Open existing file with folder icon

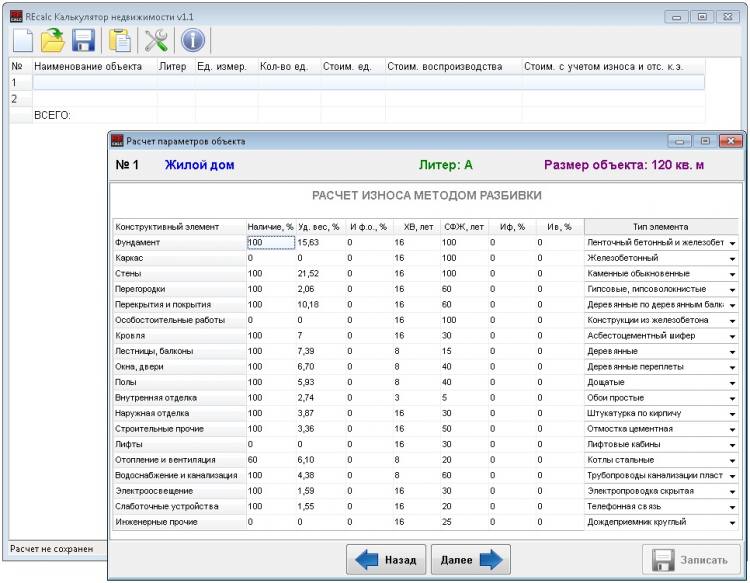(x=53, y=40)
